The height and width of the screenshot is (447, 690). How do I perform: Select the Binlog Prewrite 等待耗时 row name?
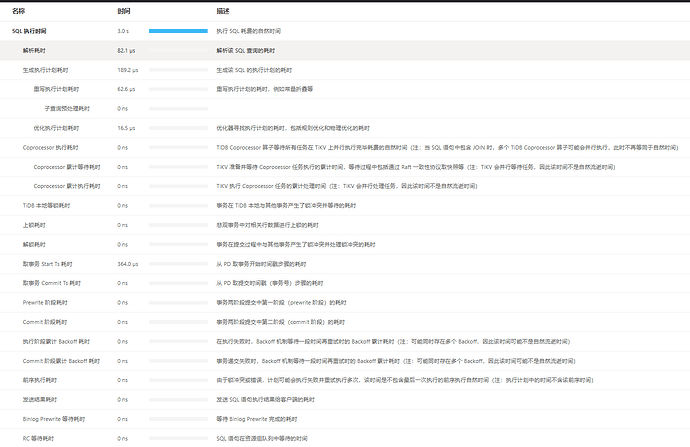[x=54, y=419]
